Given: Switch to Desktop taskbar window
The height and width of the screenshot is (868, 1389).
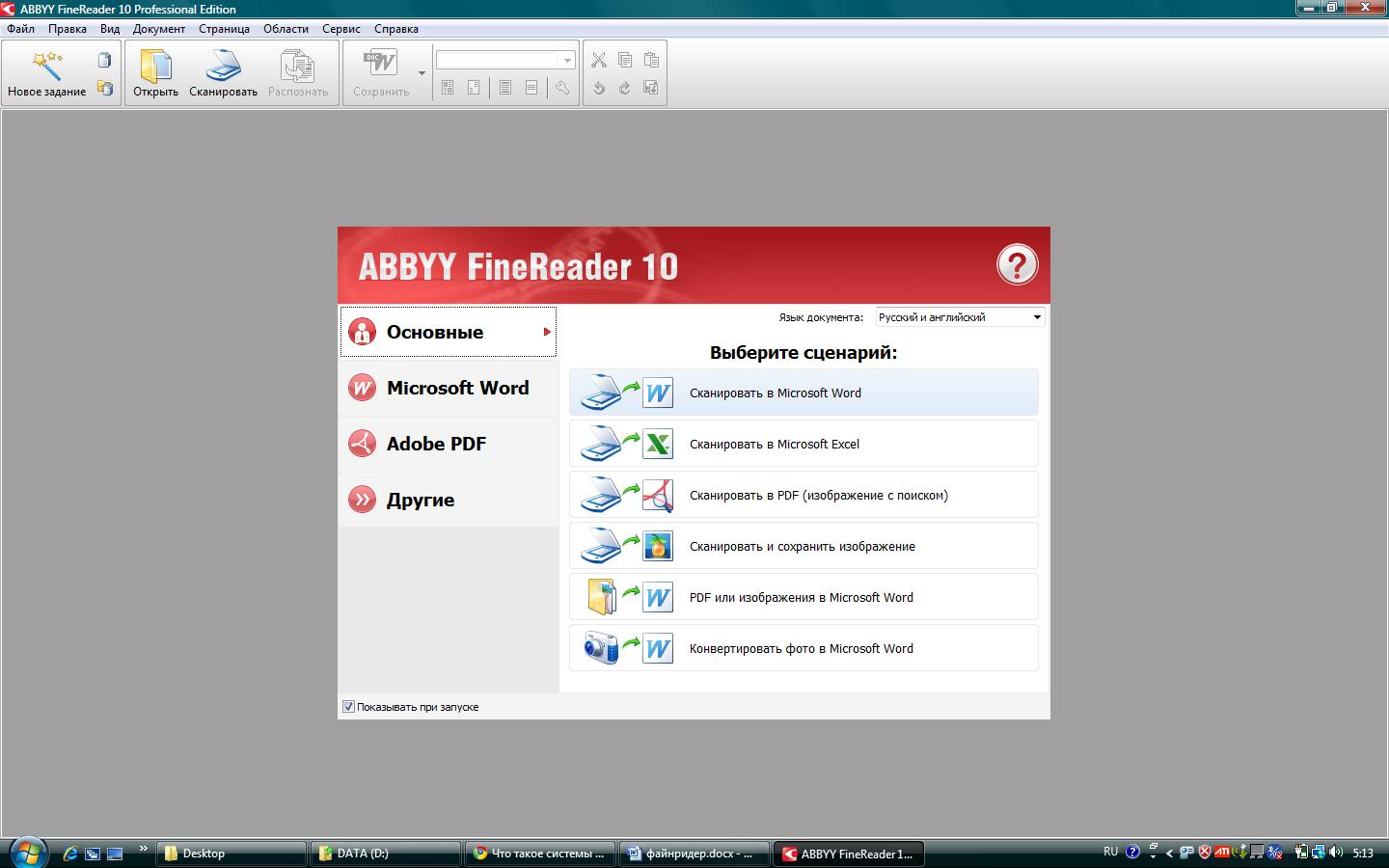Looking at the screenshot, I should coord(231,854).
